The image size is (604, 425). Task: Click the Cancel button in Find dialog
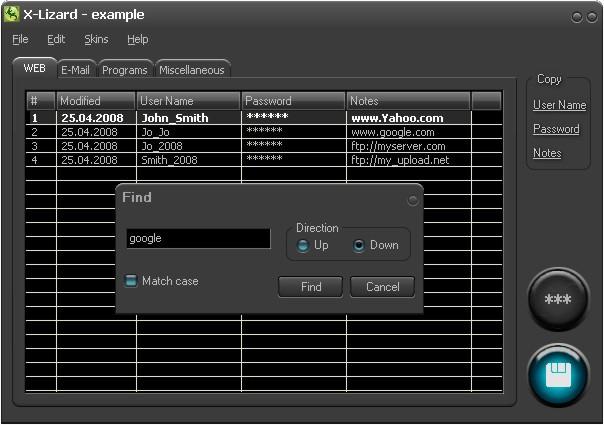click(x=383, y=287)
